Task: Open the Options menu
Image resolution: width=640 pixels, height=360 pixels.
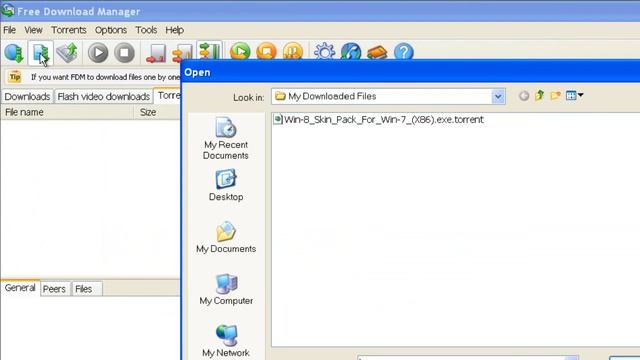Action: click(111, 30)
